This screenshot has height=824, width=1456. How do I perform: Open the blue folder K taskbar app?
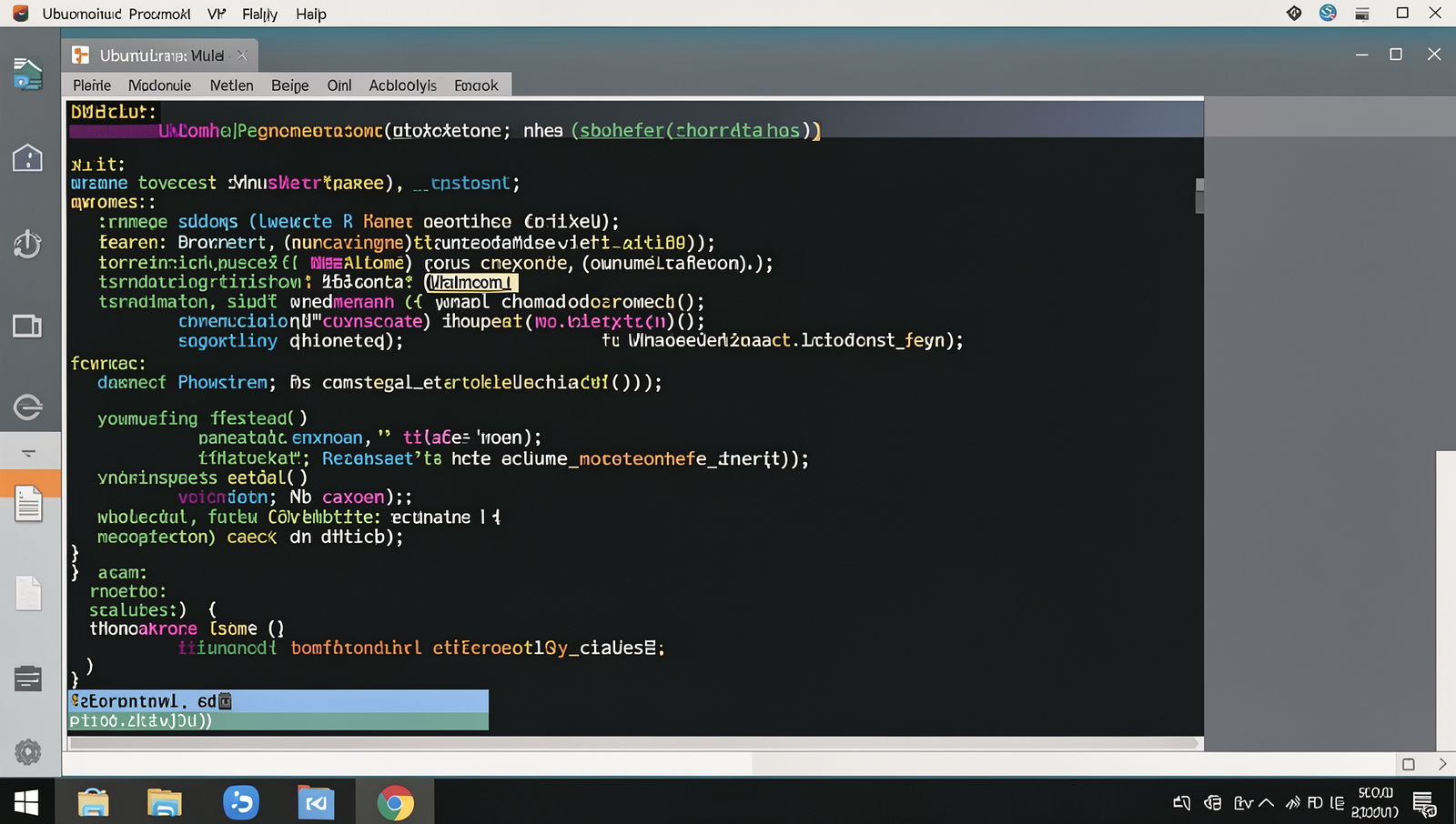tap(316, 803)
